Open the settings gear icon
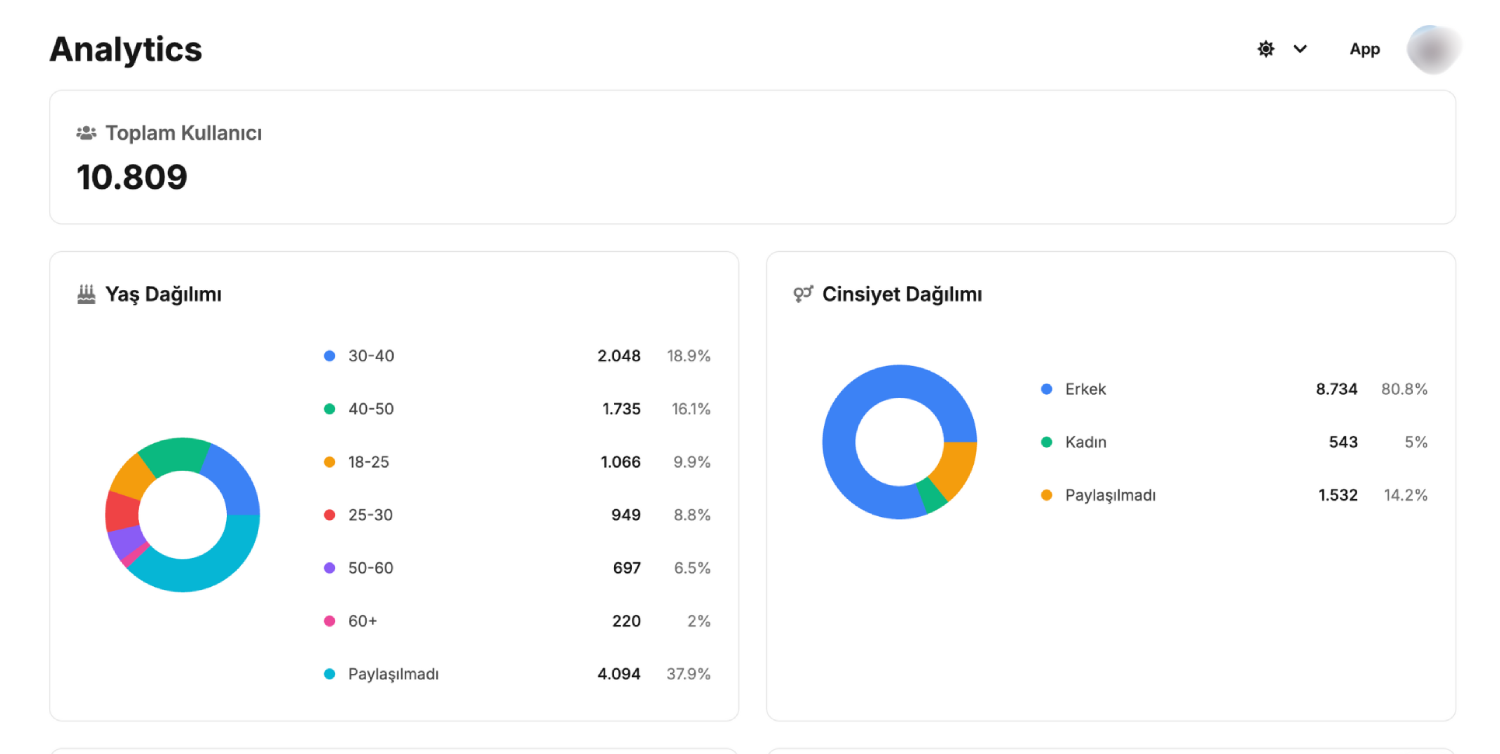Viewport: 1500px width, 754px height. 1265,48
